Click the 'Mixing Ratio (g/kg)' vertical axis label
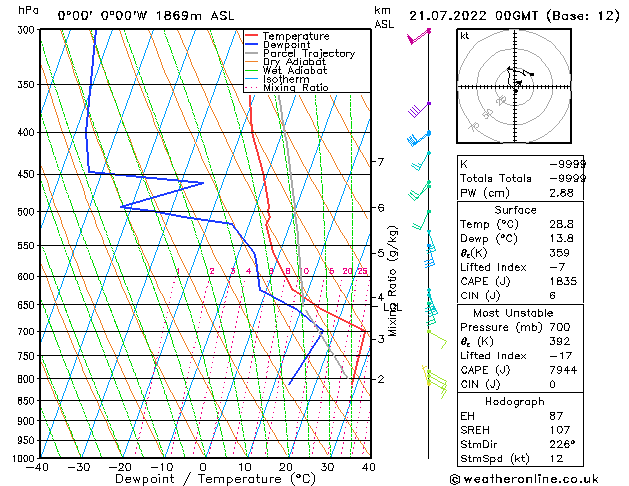The height and width of the screenshot is (486, 629). coord(392,281)
